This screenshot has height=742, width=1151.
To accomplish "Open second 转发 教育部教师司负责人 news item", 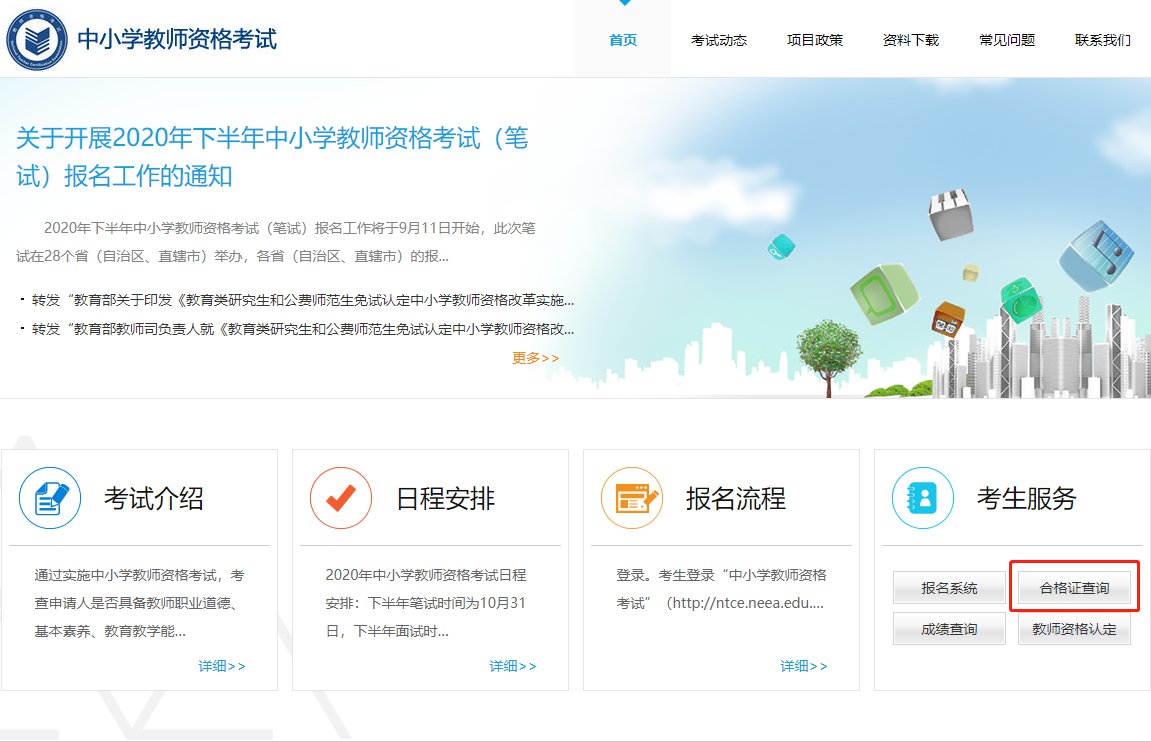I will (302, 329).
